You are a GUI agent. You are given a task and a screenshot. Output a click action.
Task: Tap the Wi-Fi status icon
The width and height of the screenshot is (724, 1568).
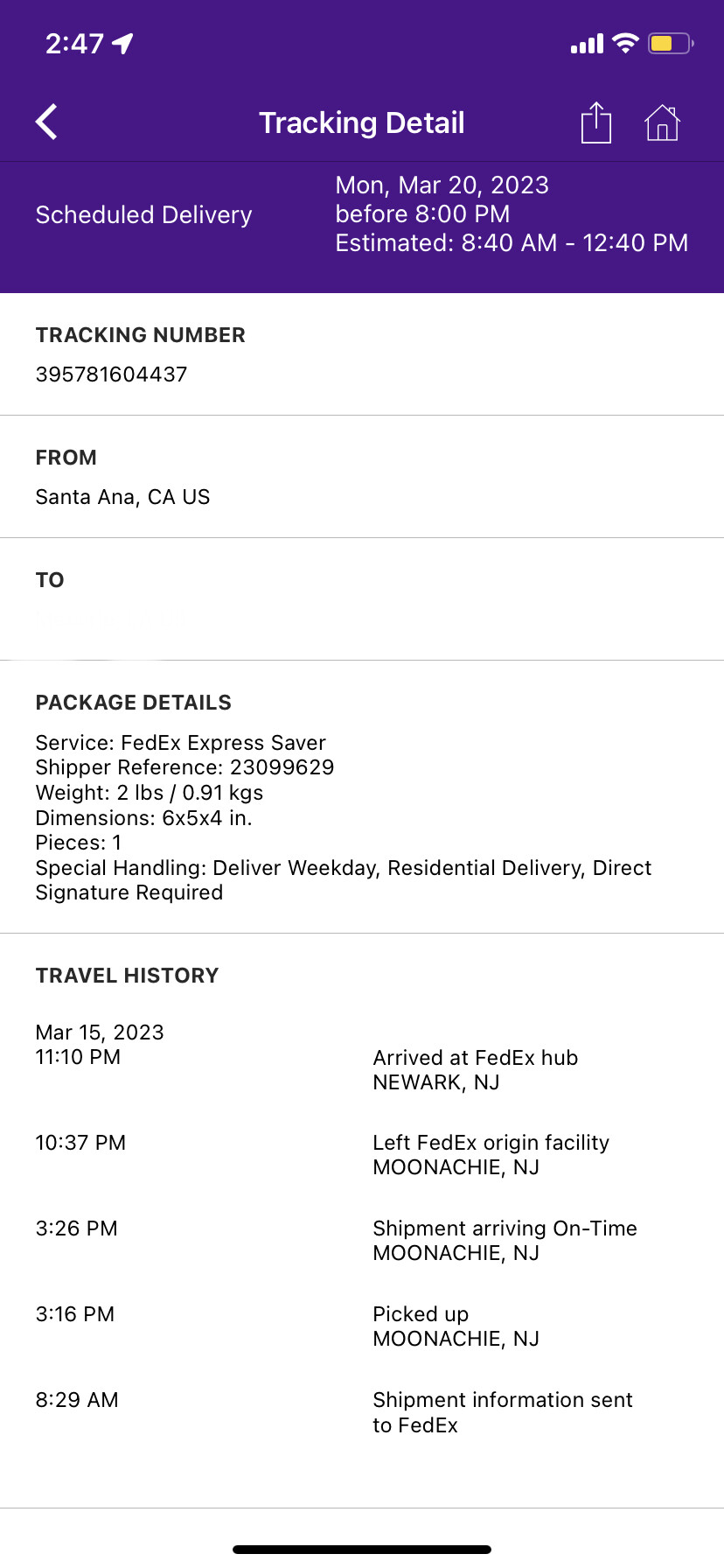[625, 43]
